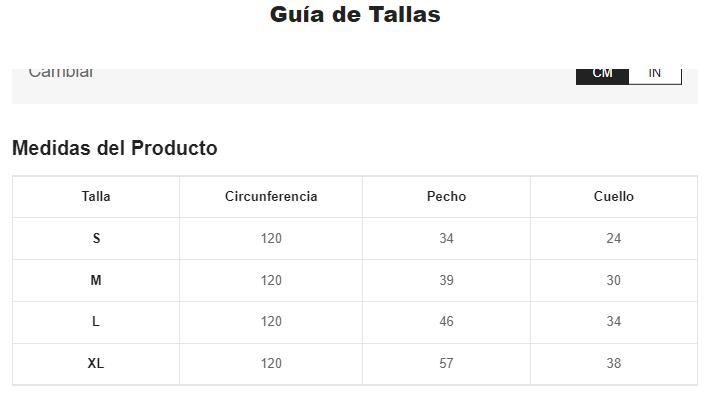This screenshot has width=726, height=393.
Task: Select the Cuello column header
Action: point(613,197)
